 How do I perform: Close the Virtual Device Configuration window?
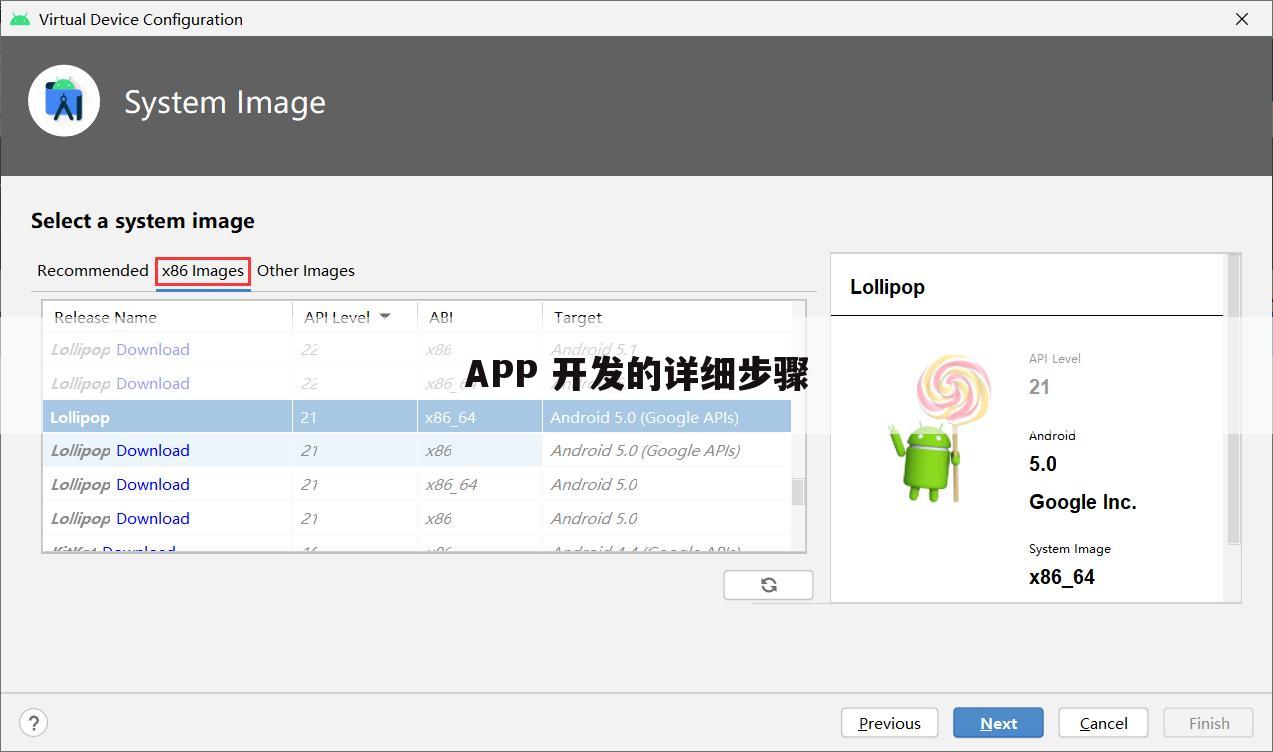pyautogui.click(x=1242, y=19)
